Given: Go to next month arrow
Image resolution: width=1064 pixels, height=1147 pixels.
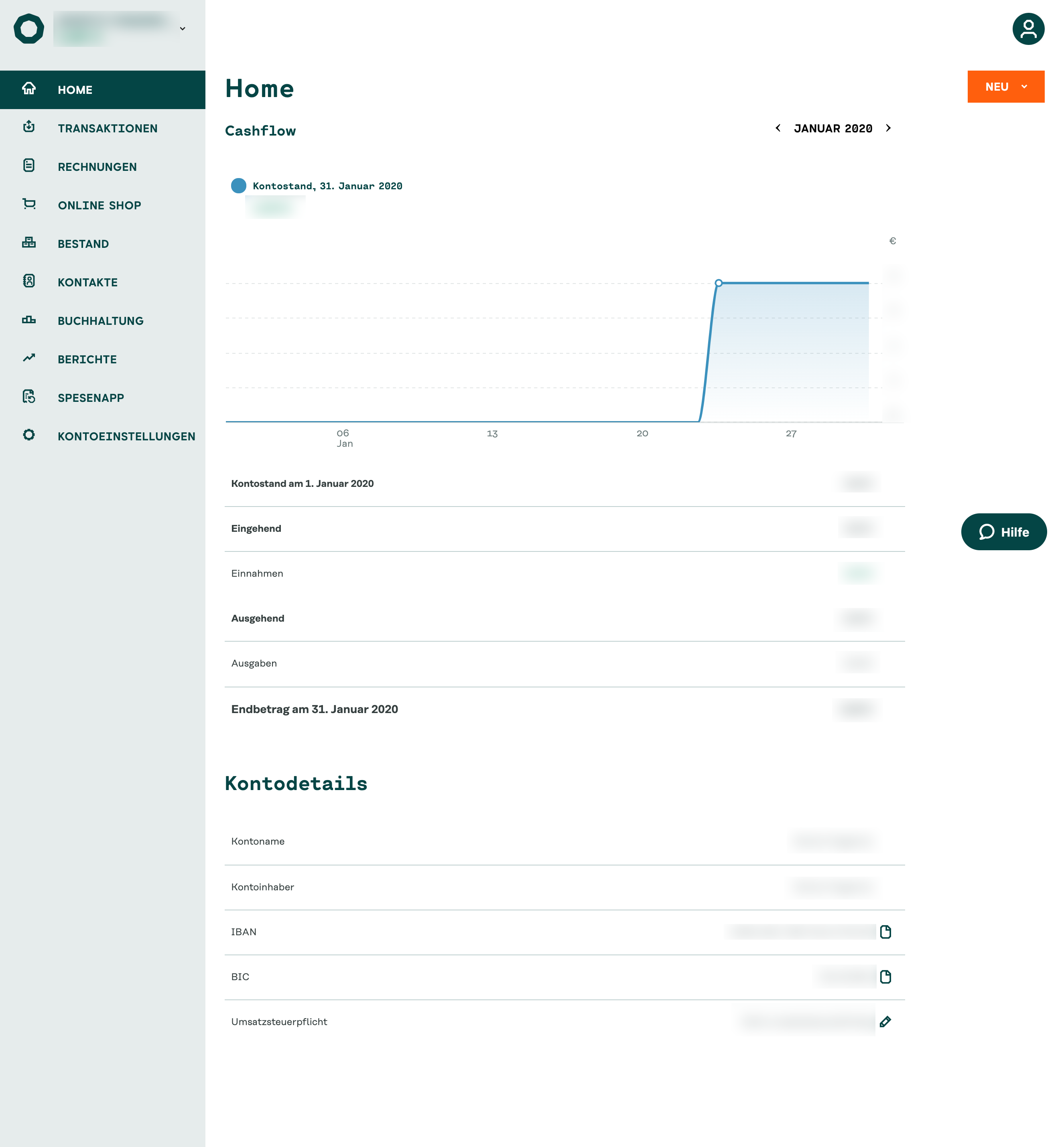Looking at the screenshot, I should (888, 128).
